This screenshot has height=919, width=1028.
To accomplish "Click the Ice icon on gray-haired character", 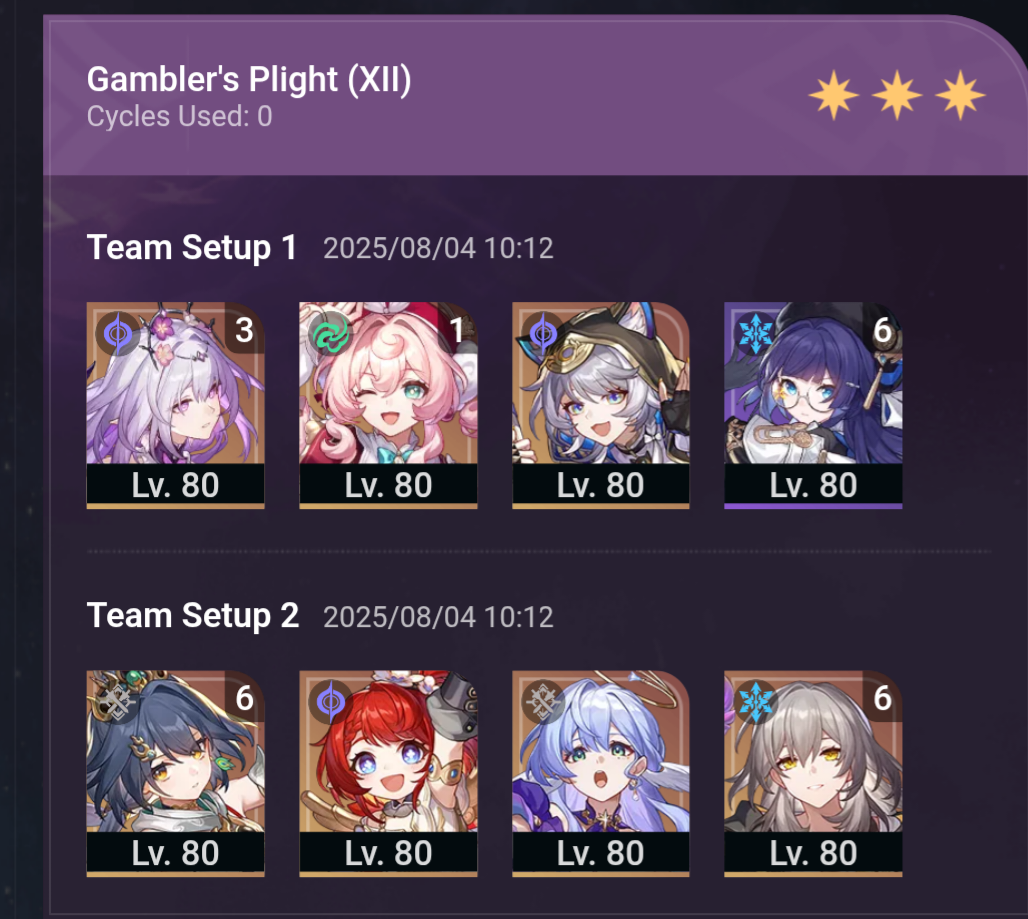I will coord(755,701).
